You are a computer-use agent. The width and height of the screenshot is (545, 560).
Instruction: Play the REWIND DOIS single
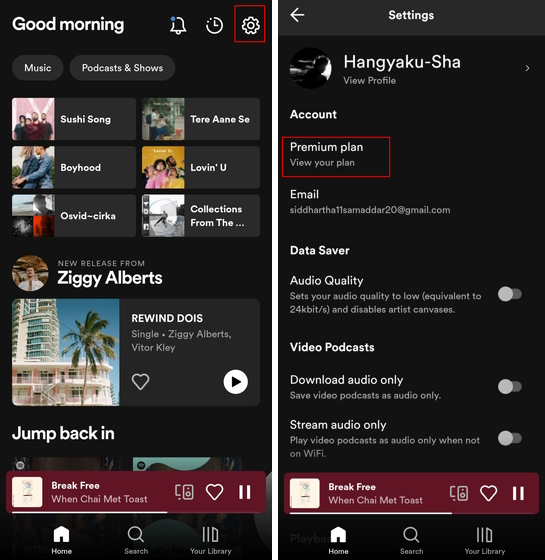(235, 382)
